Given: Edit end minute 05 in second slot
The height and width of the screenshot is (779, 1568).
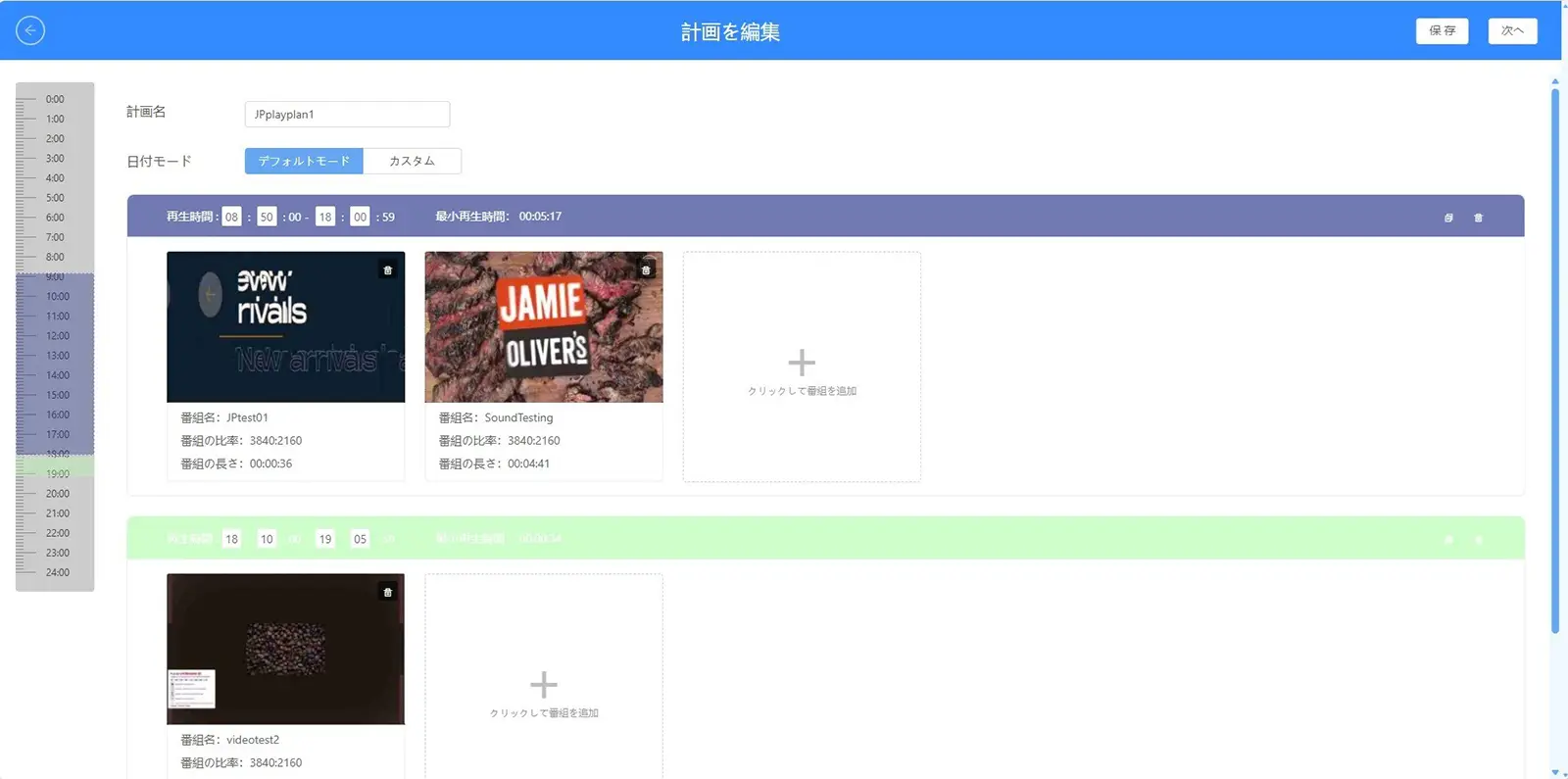Looking at the screenshot, I should tap(360, 539).
